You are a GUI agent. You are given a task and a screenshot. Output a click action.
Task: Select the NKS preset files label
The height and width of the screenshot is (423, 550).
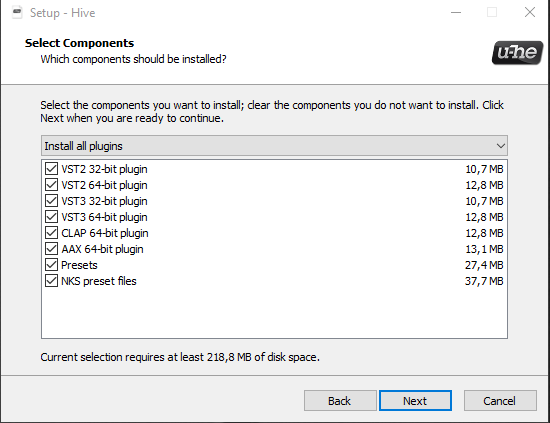point(99,281)
